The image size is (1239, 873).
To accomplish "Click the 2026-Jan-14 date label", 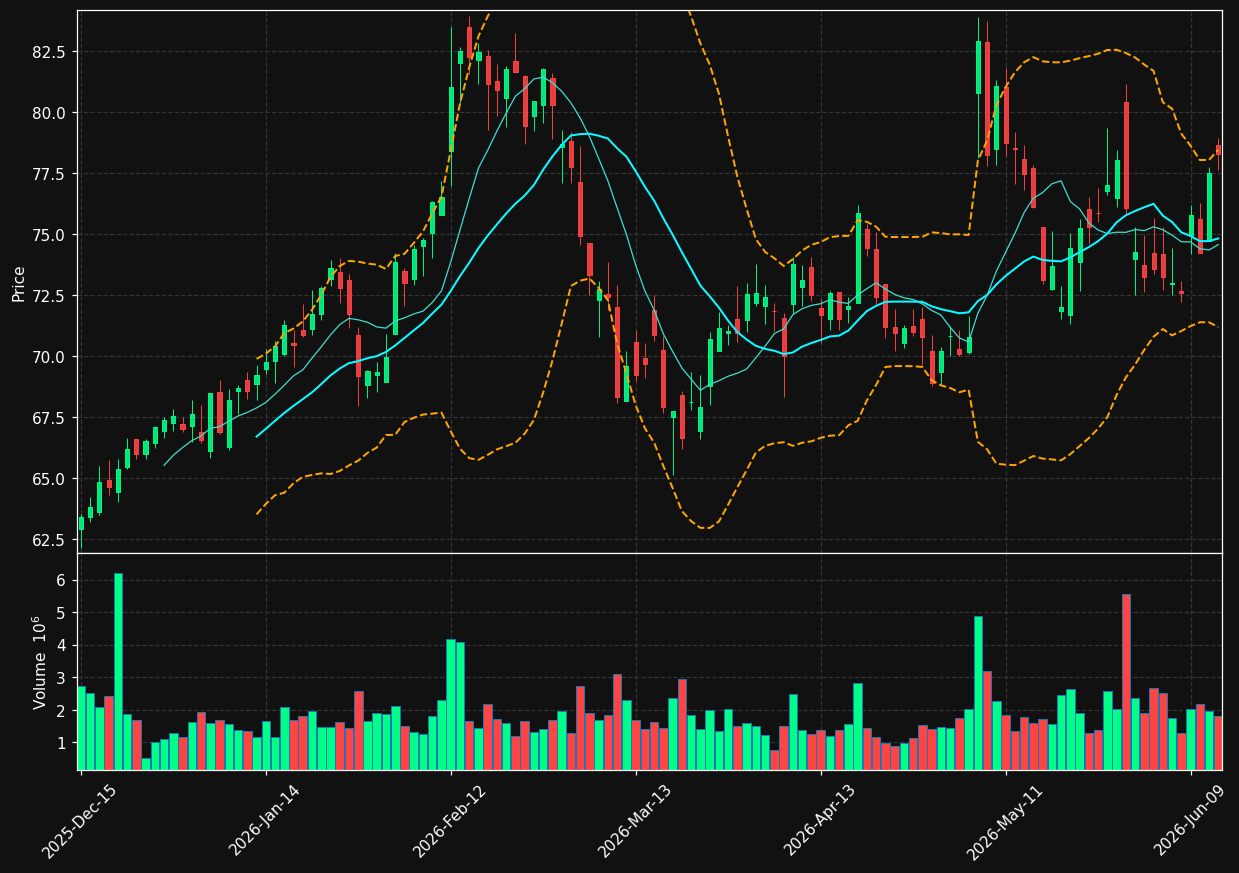I will click(265, 821).
